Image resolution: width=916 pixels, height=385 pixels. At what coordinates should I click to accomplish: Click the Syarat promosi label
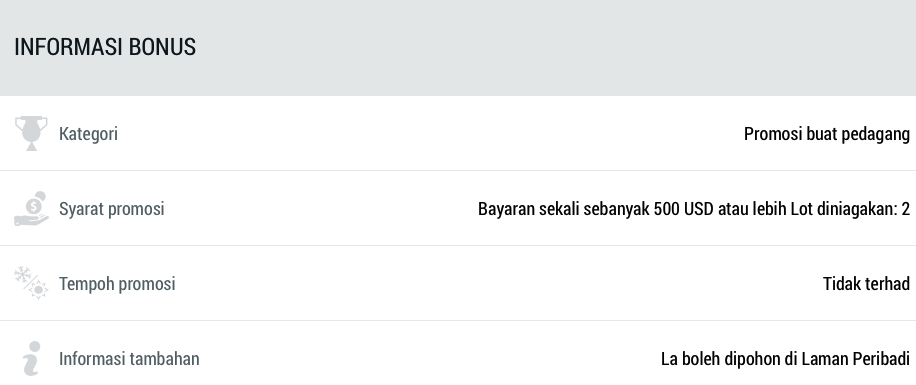112,209
